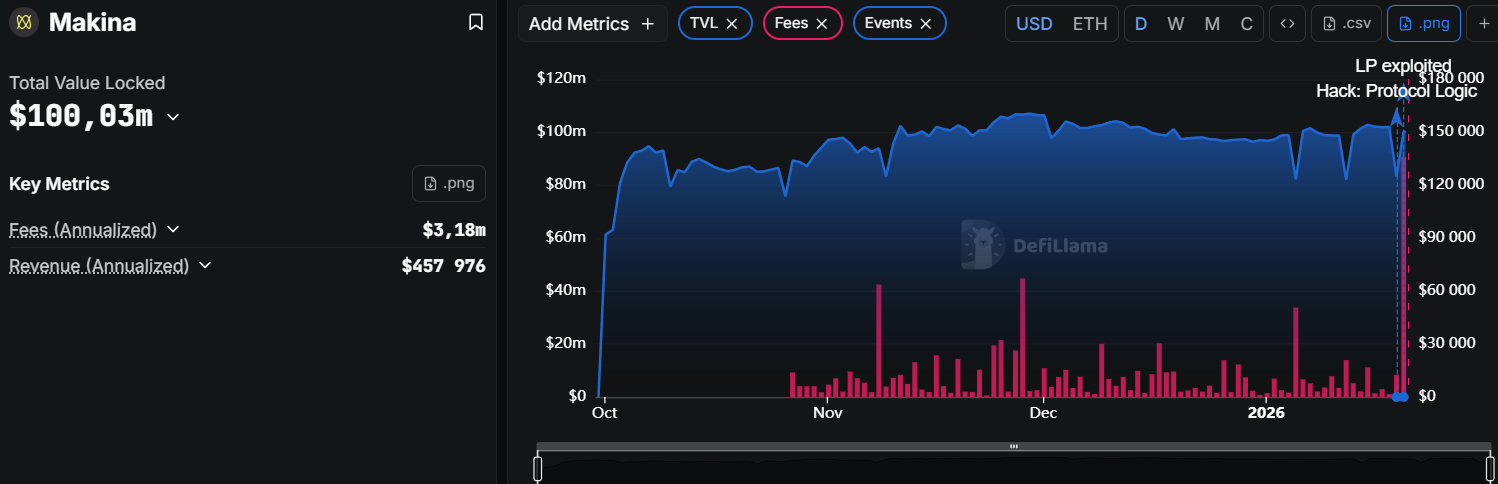The image size is (1498, 484).
Task: Expand Fees (Annualized) details
Action: click(x=173, y=229)
